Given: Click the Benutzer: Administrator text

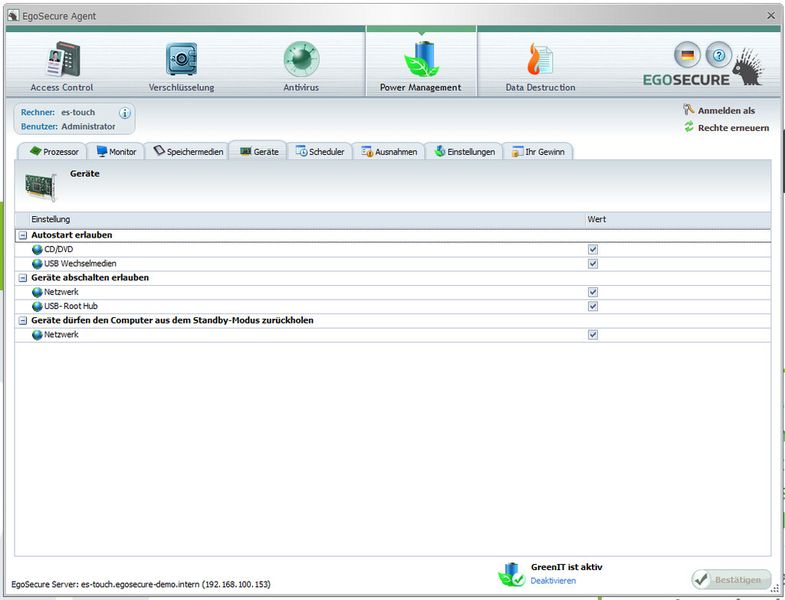Looking at the screenshot, I should (x=68, y=127).
